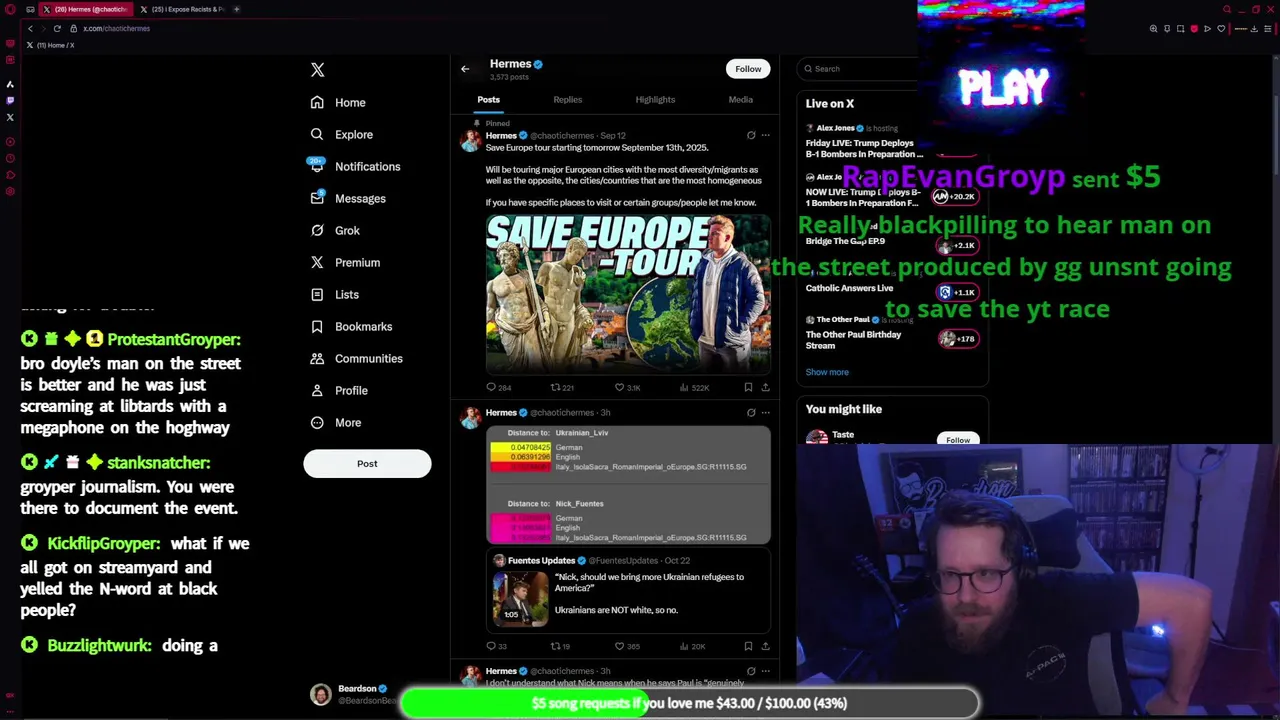Open The Other Paul Birthday Stream broadcast
This screenshot has height=720, width=1280.
click(x=853, y=340)
